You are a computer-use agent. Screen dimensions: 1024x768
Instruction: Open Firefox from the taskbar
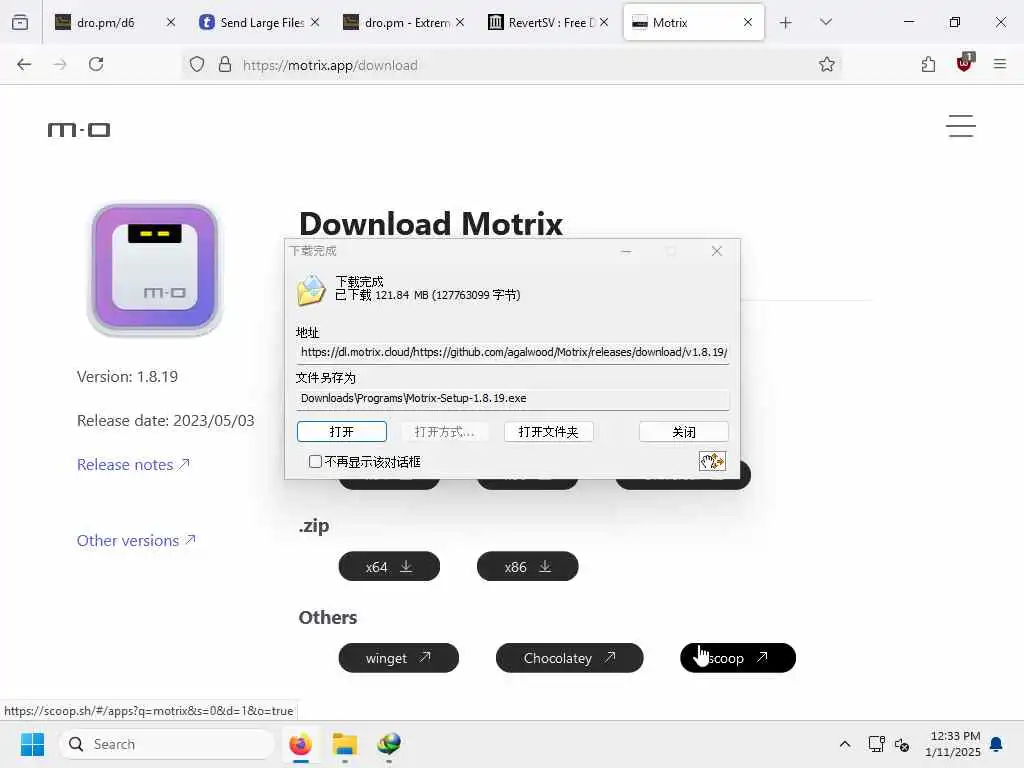pyautogui.click(x=300, y=744)
